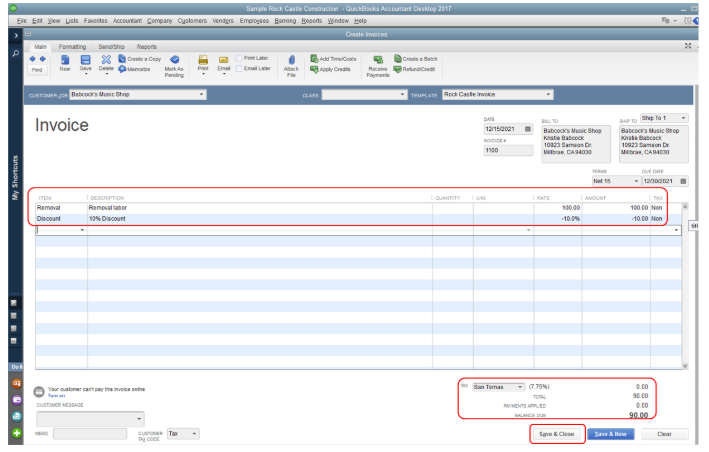Click the Bill To address box
The image size is (709, 452).
576,144
